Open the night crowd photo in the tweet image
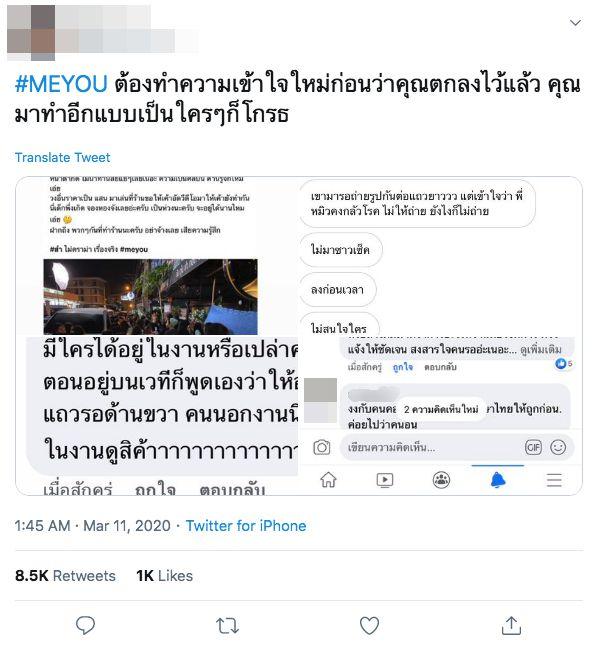The height and width of the screenshot is (649, 598). [150, 297]
